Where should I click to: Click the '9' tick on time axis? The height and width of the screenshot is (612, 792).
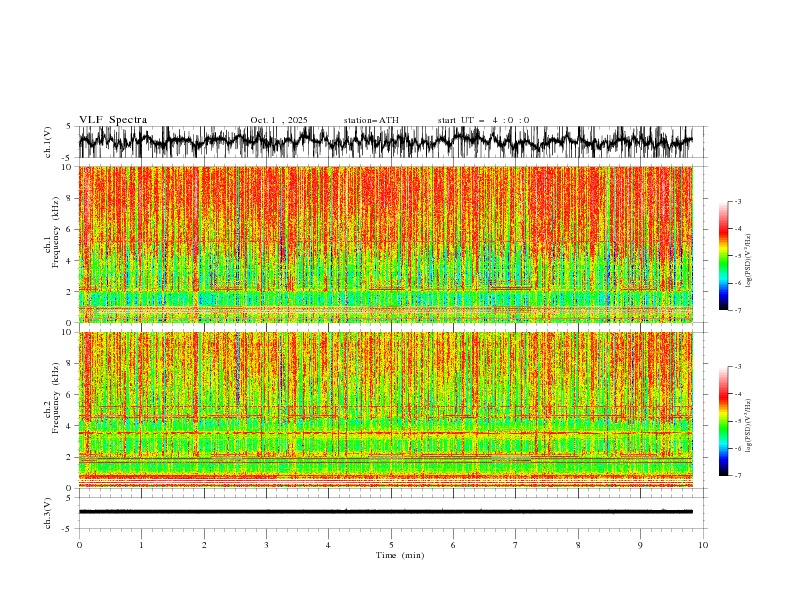tap(640, 545)
